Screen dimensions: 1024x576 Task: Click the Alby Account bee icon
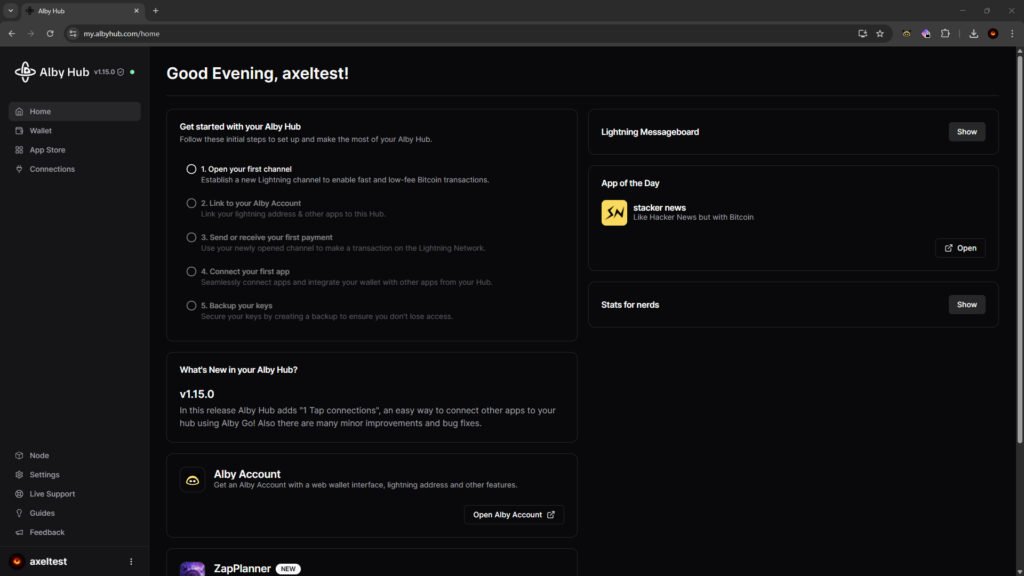[193, 480]
